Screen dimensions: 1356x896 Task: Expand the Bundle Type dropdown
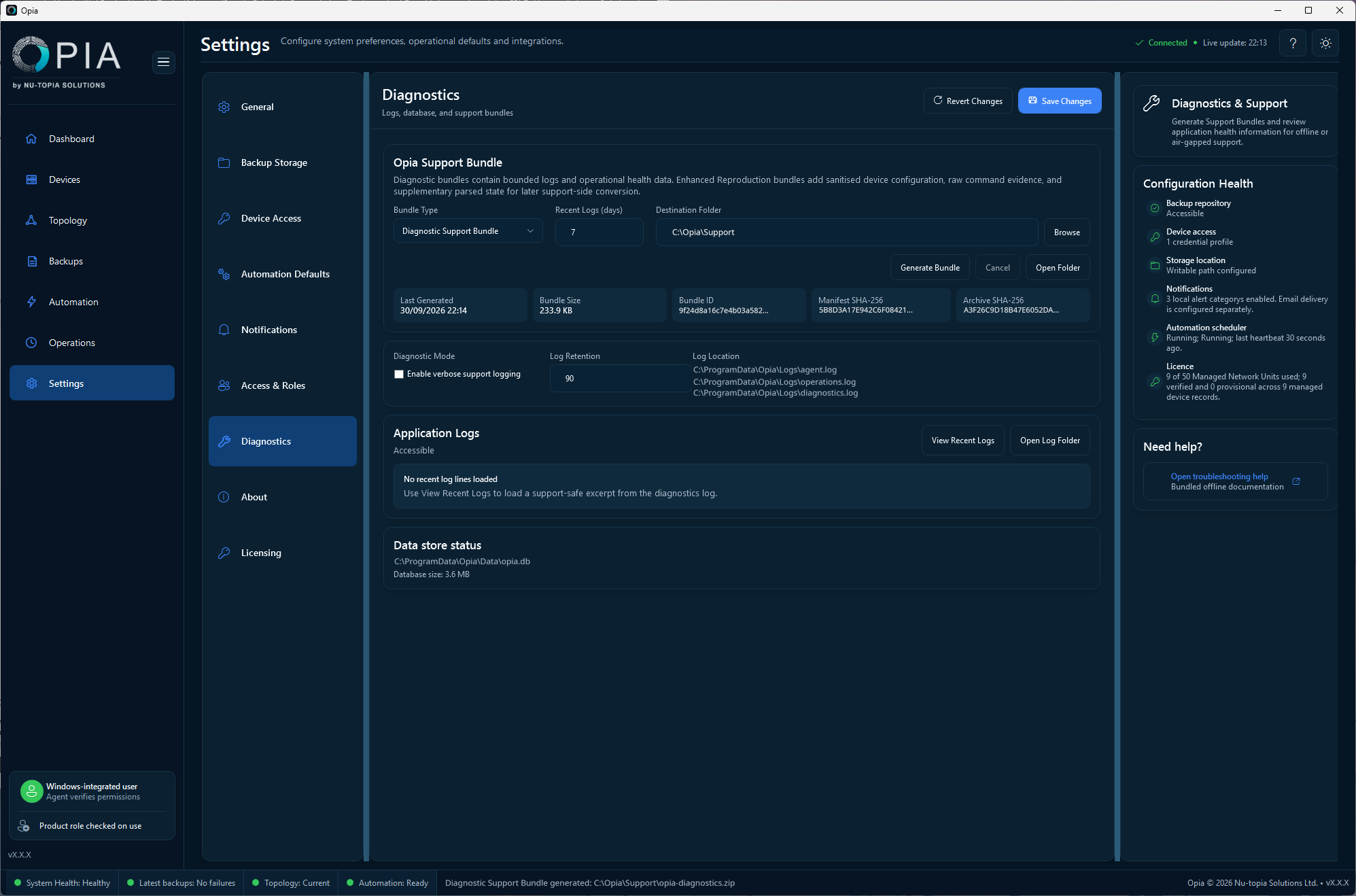coord(468,231)
